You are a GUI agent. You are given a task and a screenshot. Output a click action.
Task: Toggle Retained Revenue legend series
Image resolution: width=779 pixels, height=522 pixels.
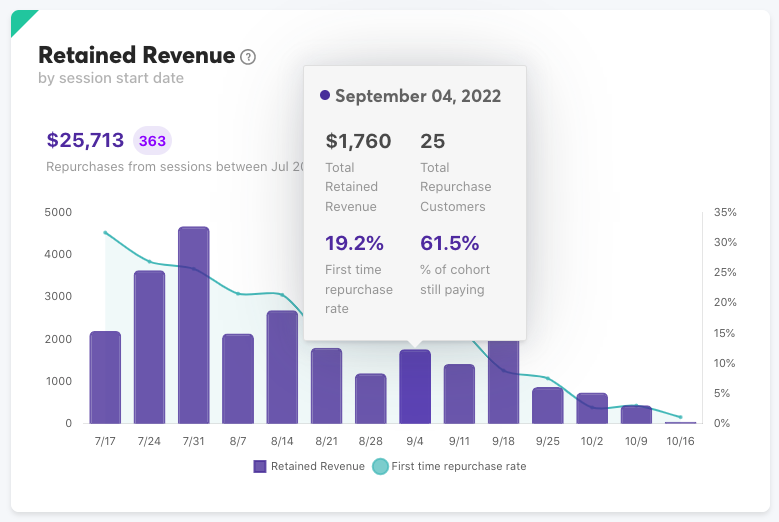pos(309,466)
